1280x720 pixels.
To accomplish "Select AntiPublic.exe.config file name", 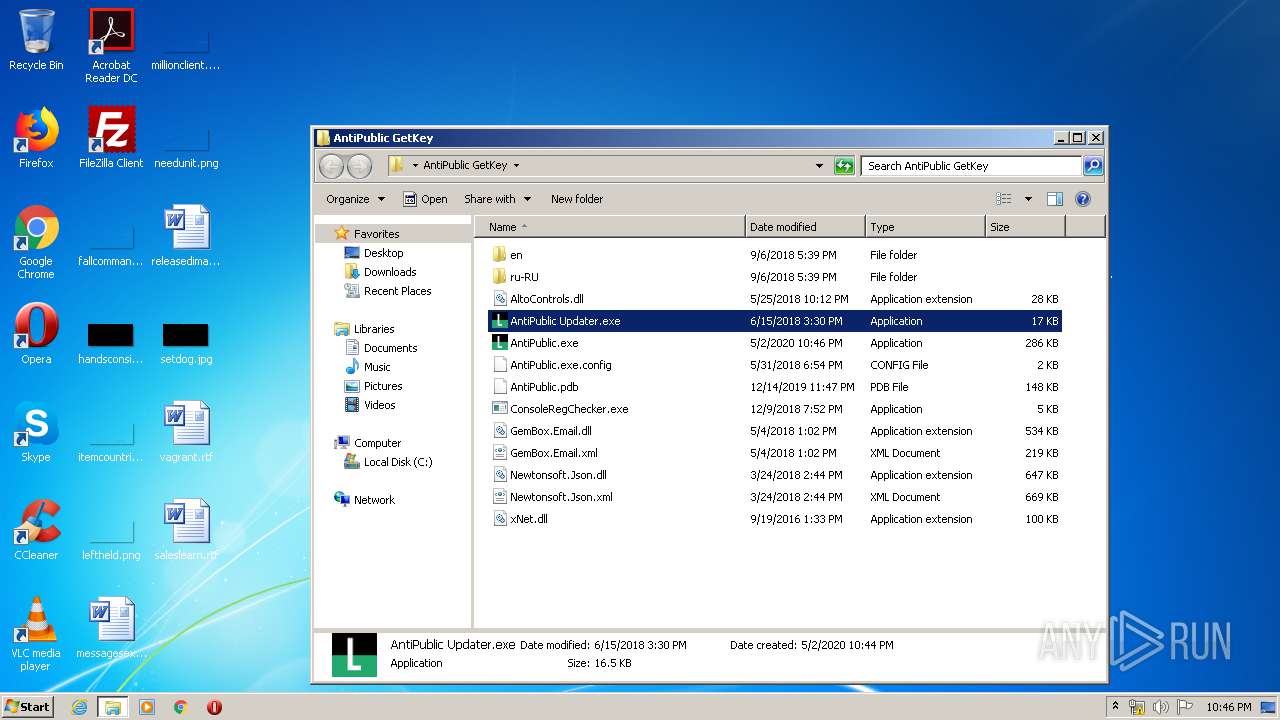I will [561, 365].
